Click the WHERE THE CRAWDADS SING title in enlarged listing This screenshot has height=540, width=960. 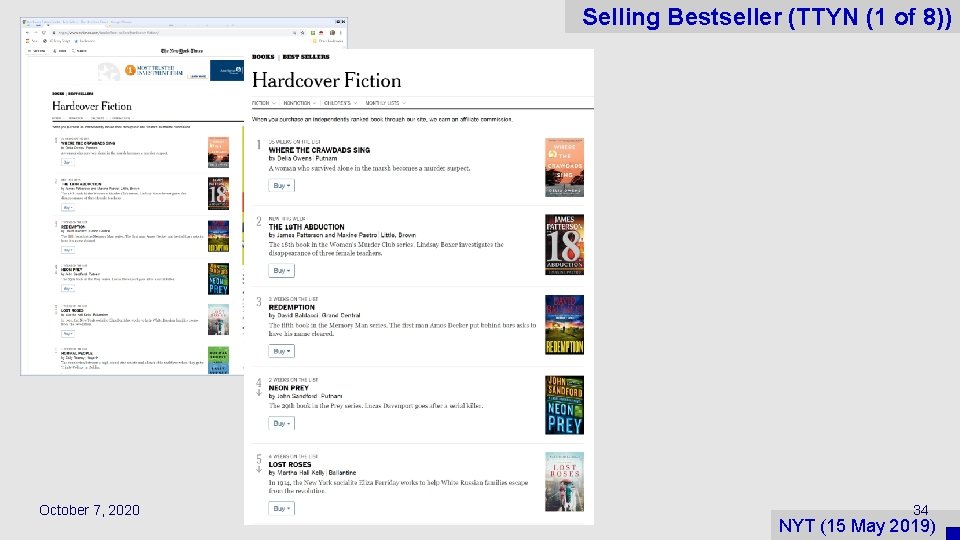[319, 150]
